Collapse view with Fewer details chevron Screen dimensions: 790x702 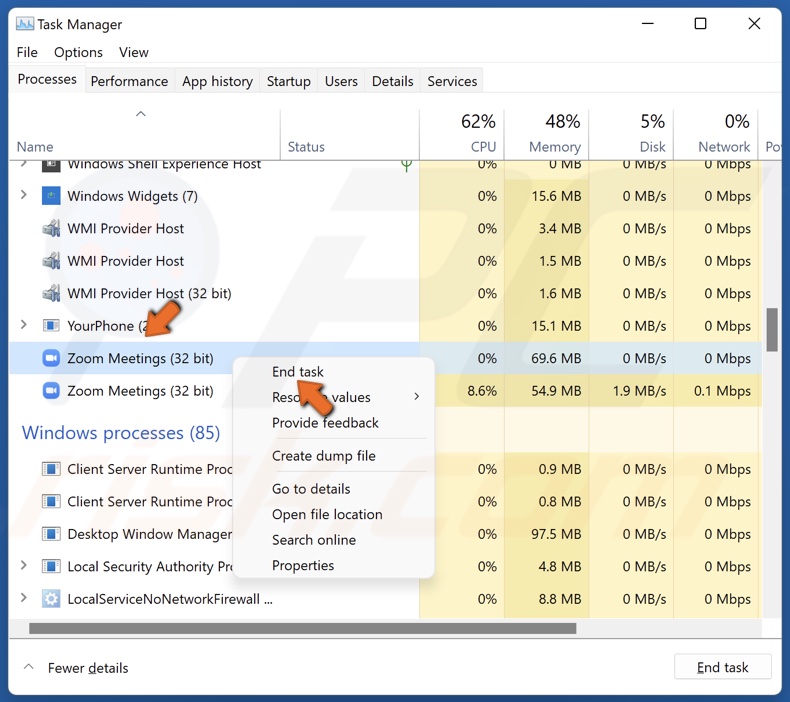pos(29,667)
